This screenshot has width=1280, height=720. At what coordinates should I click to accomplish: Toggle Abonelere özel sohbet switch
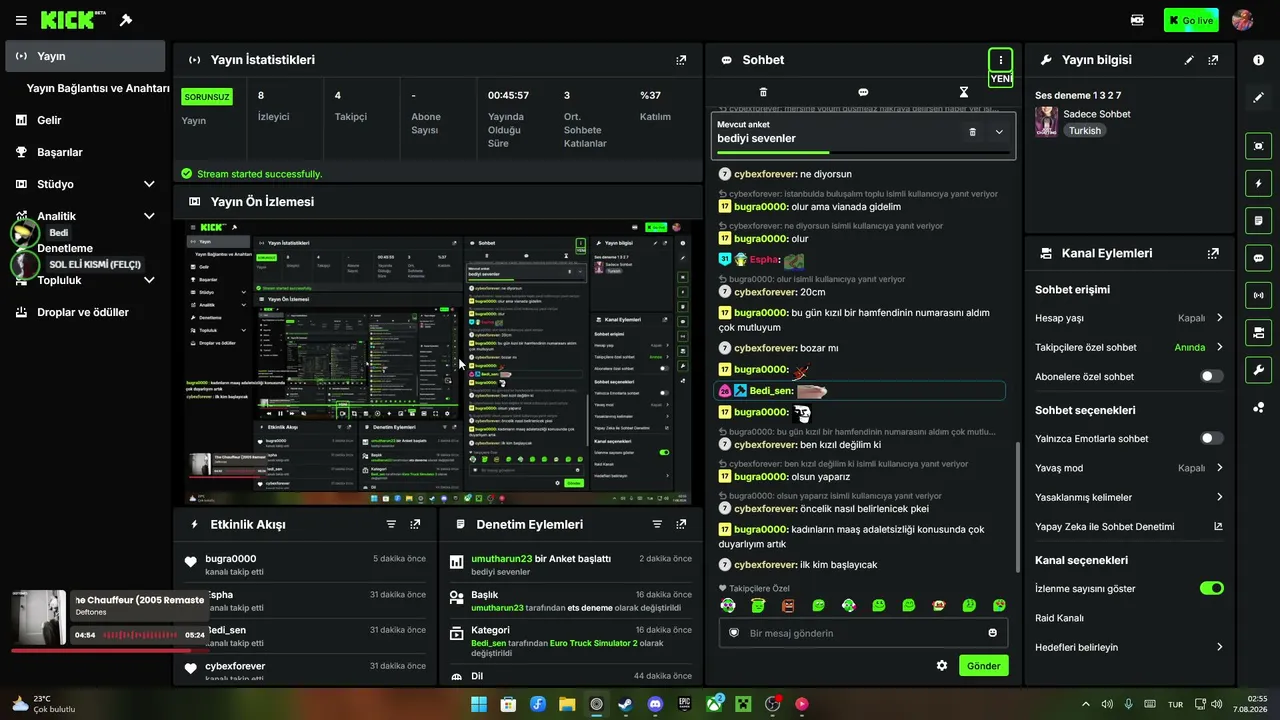(1212, 377)
